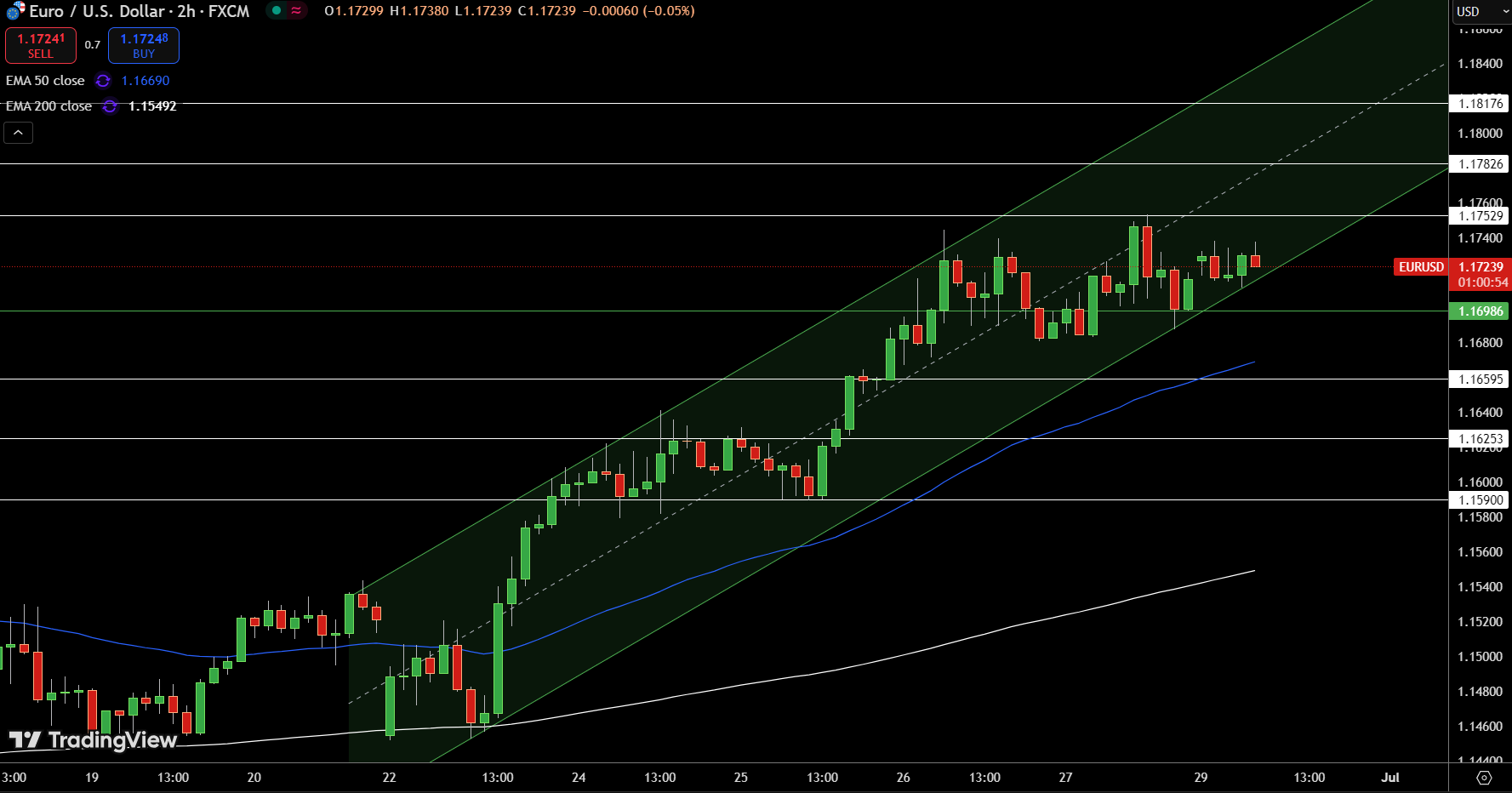Click the green 1.16986 price label
The image size is (1512, 793).
1480,311
